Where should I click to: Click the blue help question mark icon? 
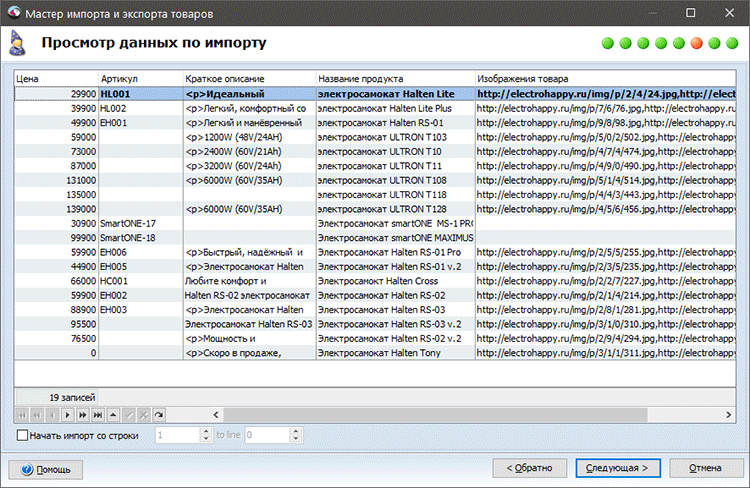27,469
